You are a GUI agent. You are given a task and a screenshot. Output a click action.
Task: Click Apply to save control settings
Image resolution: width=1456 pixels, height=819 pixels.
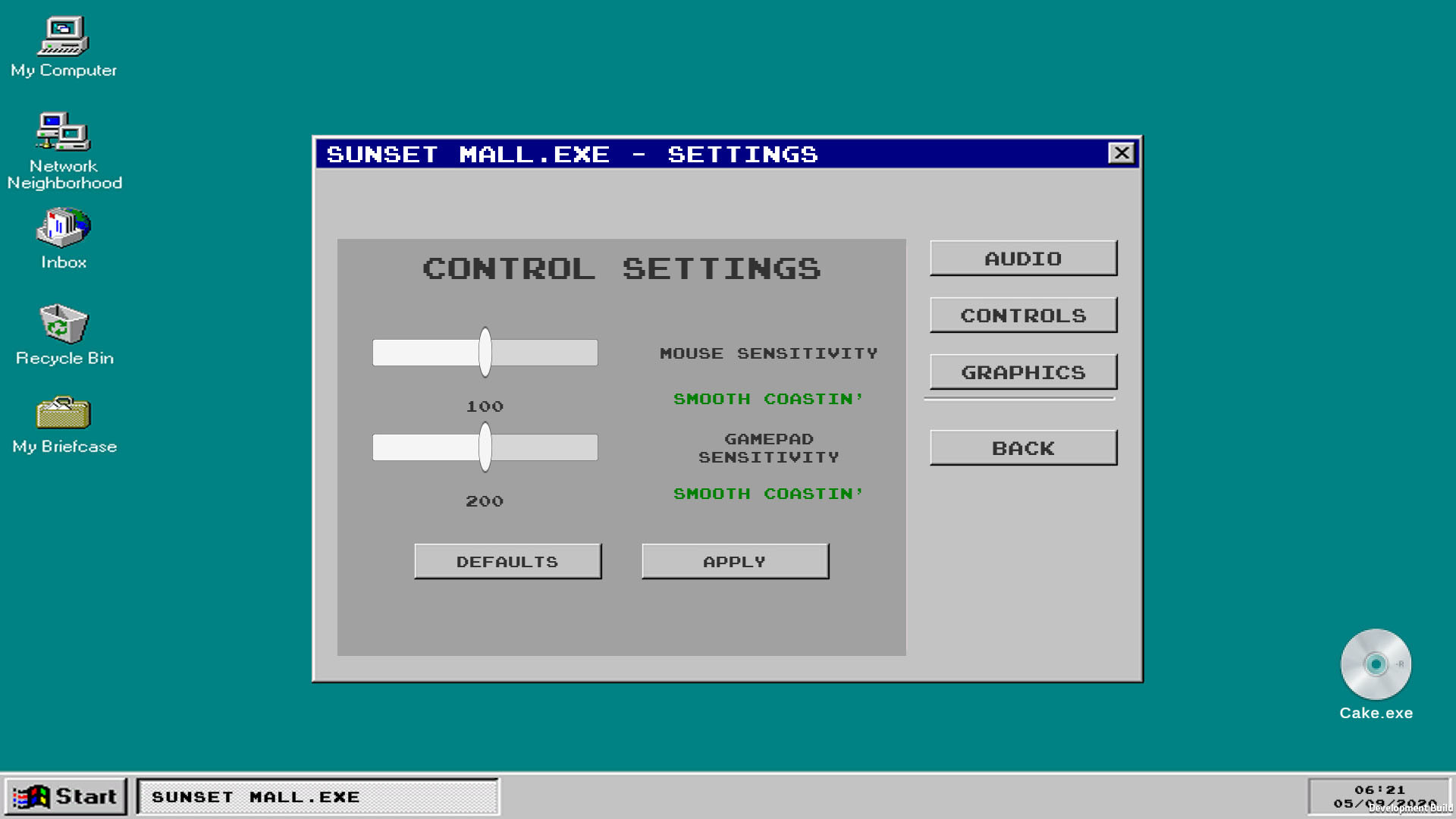pyautogui.click(x=735, y=562)
